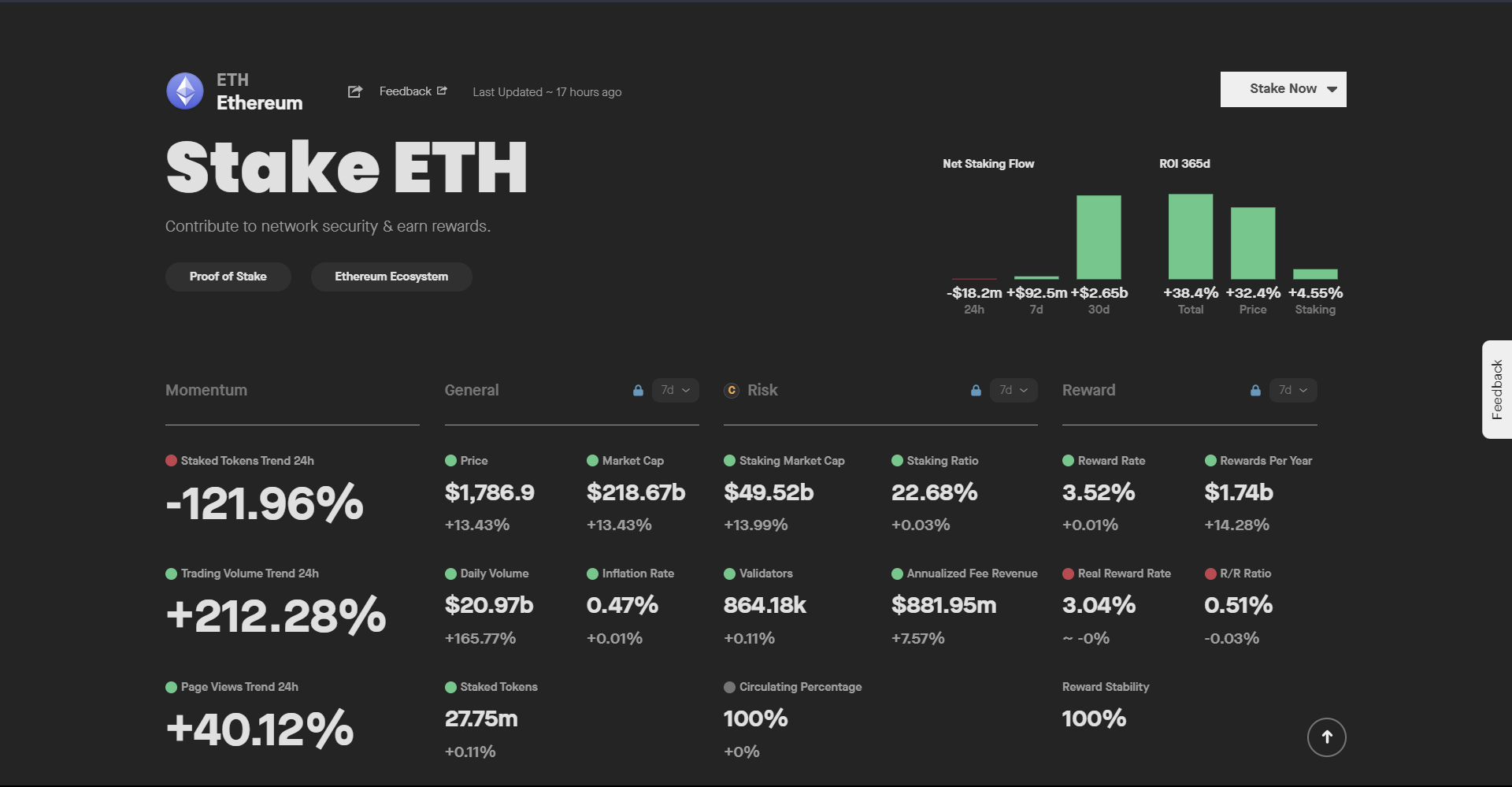This screenshot has width=1512, height=787.
Task: Click red dot beside R/R Ratio
Action: pos(1210,574)
